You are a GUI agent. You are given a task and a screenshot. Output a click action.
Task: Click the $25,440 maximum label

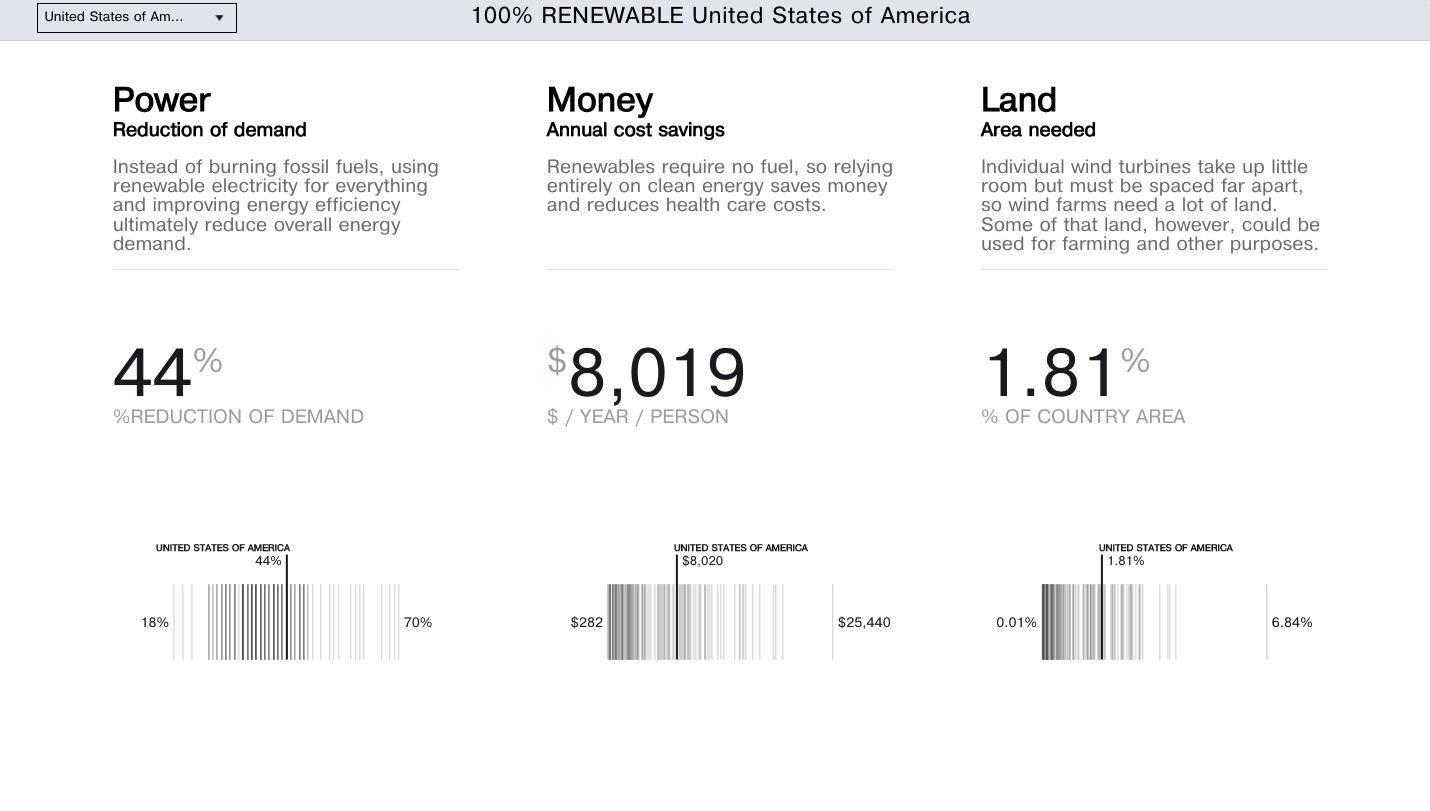pyautogui.click(x=864, y=623)
